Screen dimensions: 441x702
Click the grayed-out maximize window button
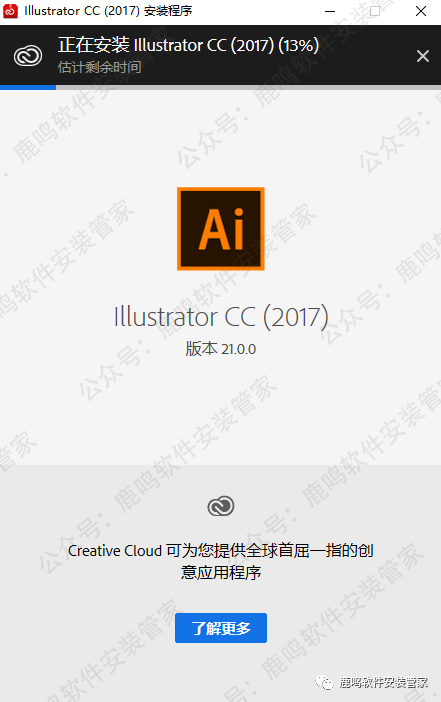tap(375, 11)
